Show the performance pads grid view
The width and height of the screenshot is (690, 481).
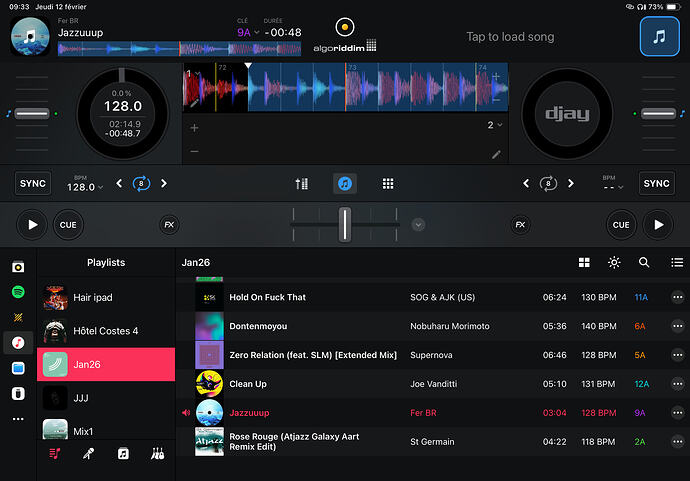coord(388,184)
